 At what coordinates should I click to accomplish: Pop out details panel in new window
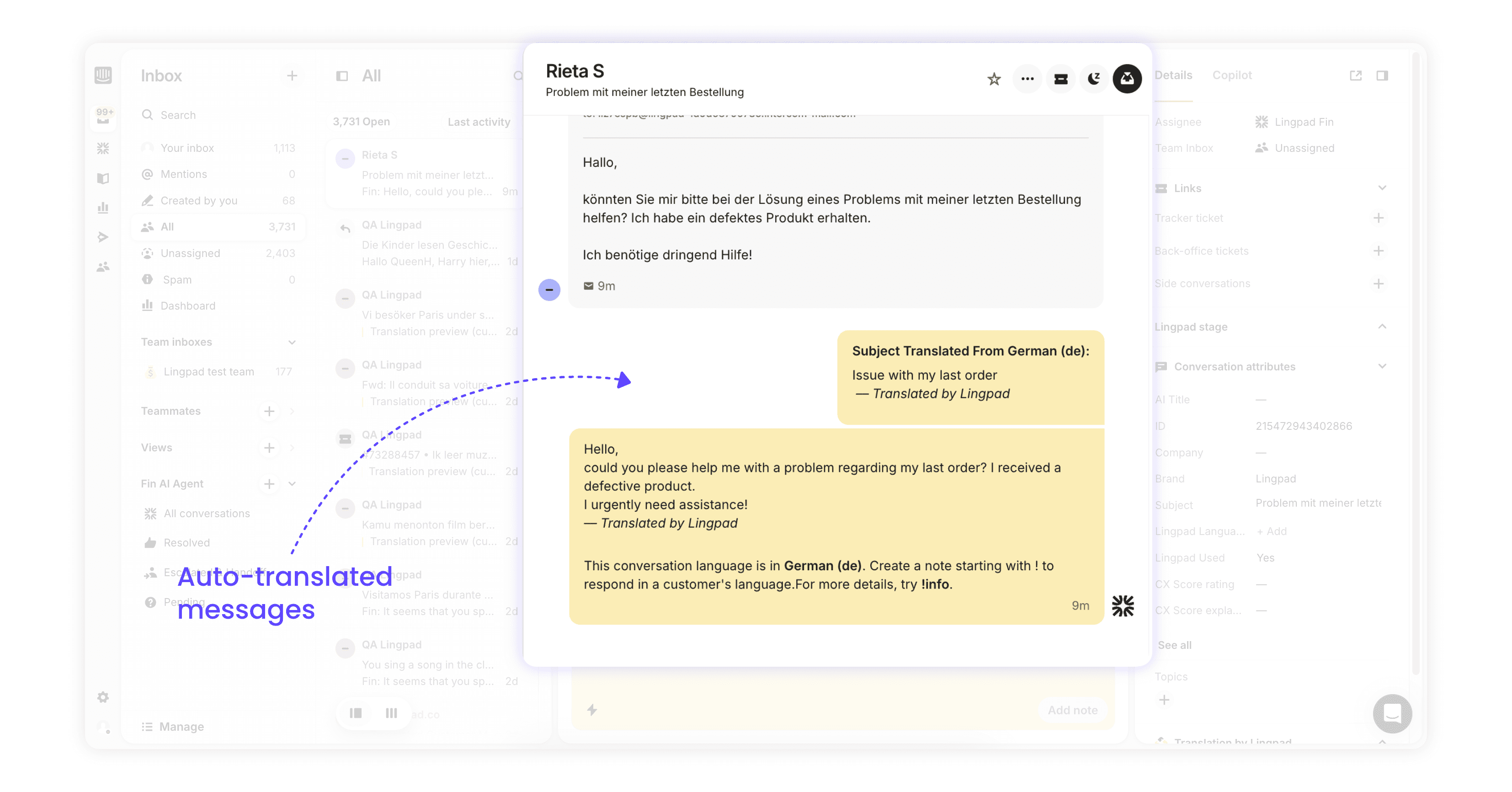[1355, 75]
